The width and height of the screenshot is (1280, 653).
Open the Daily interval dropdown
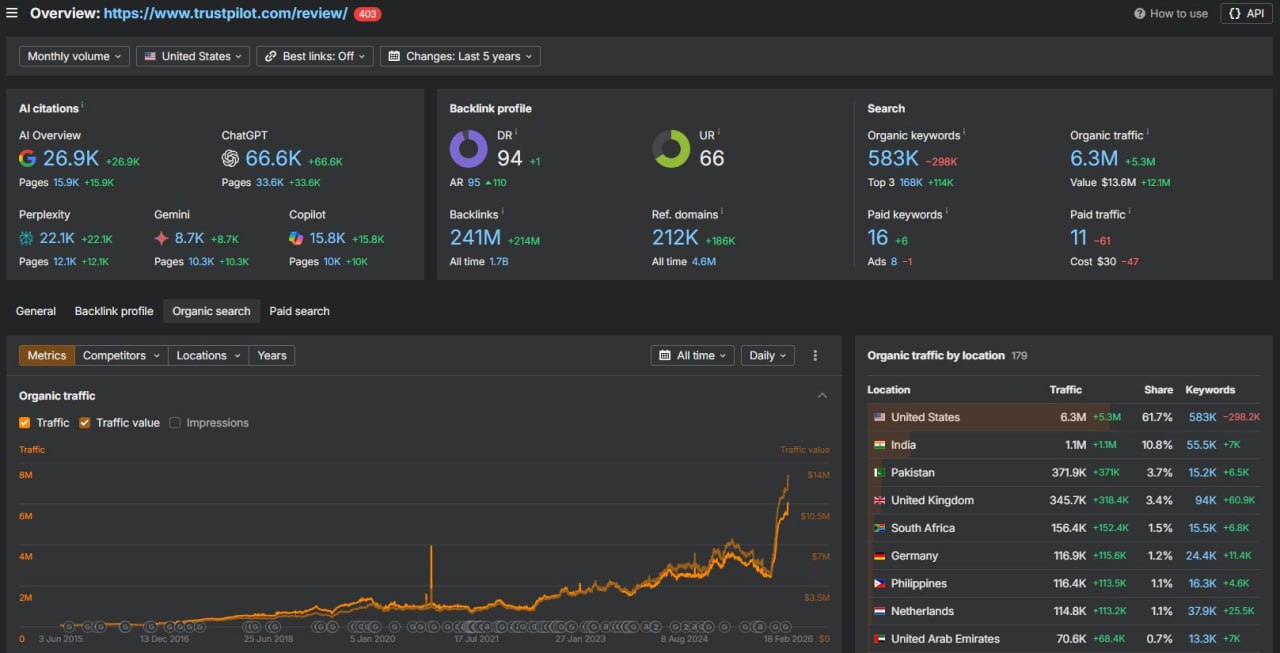pos(768,355)
